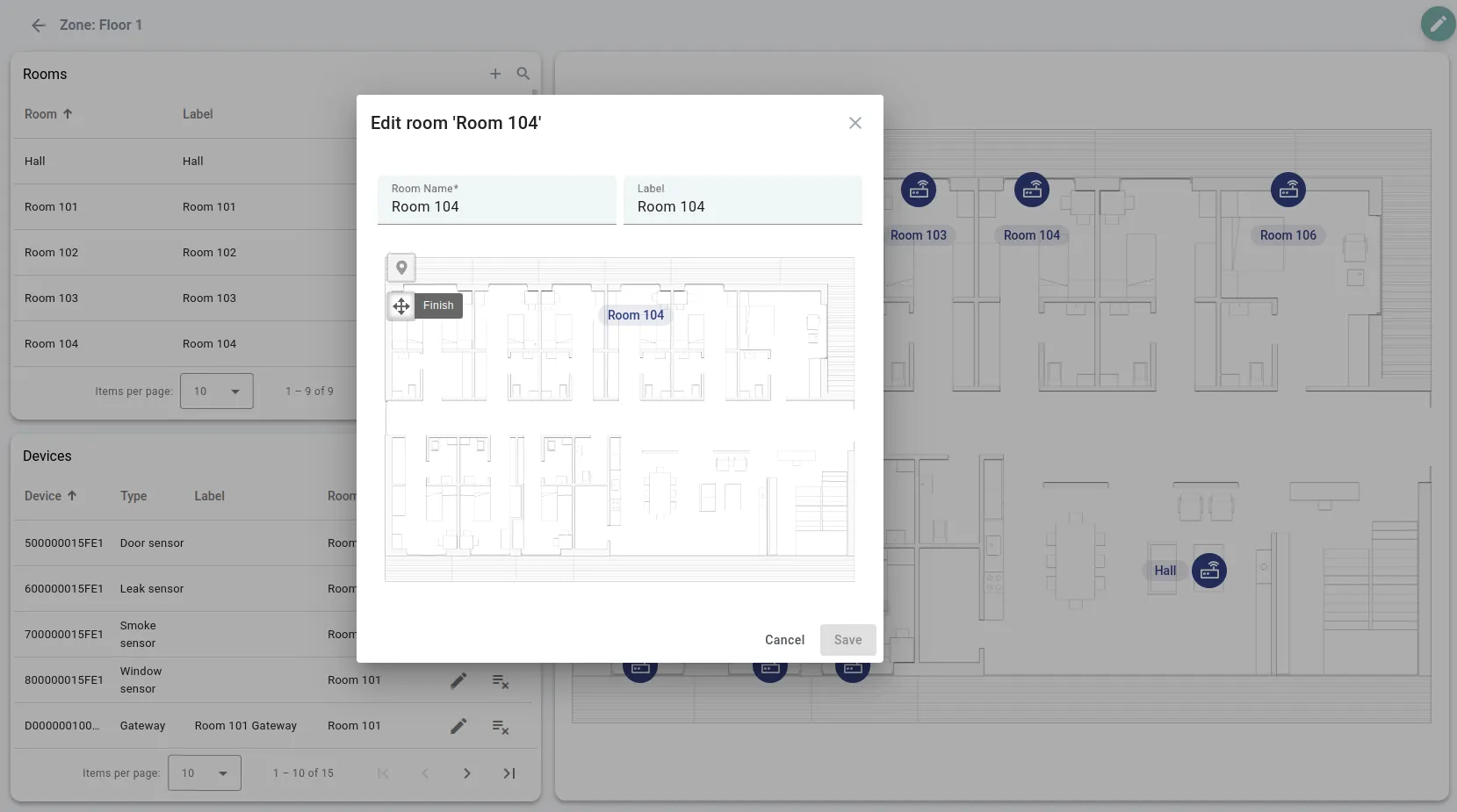The width and height of the screenshot is (1457, 812).
Task: Click the add room plus icon
Action: point(495,75)
